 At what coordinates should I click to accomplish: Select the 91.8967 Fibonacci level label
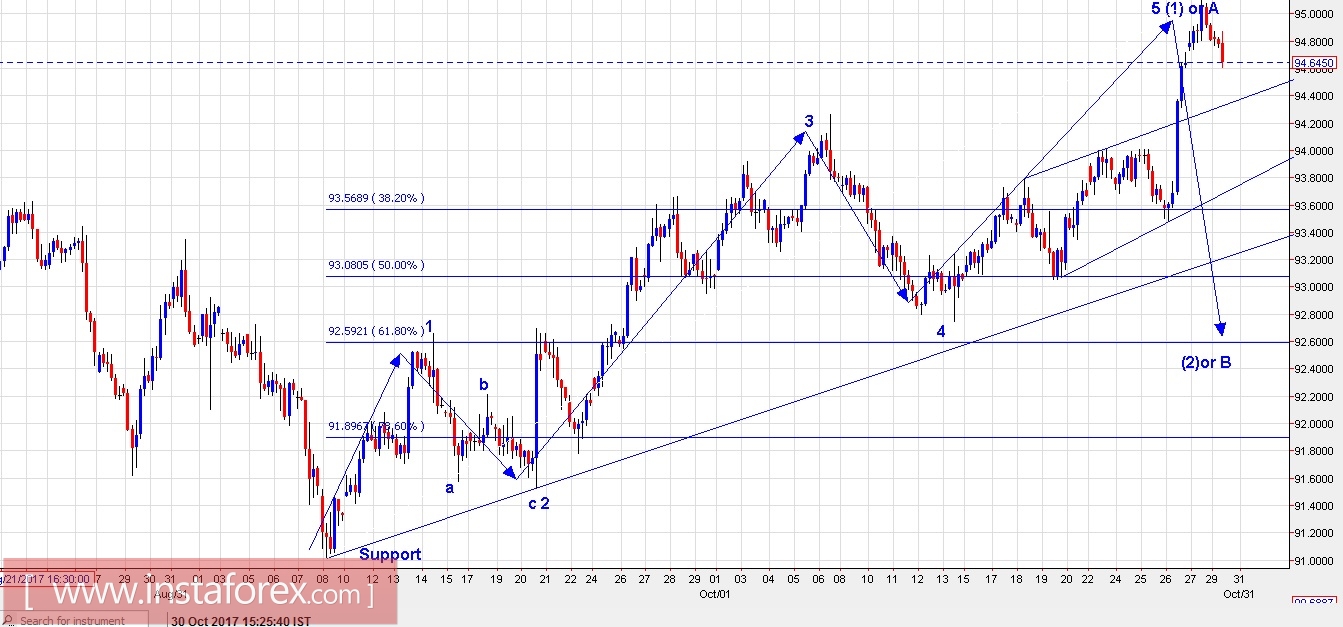pyautogui.click(x=376, y=425)
